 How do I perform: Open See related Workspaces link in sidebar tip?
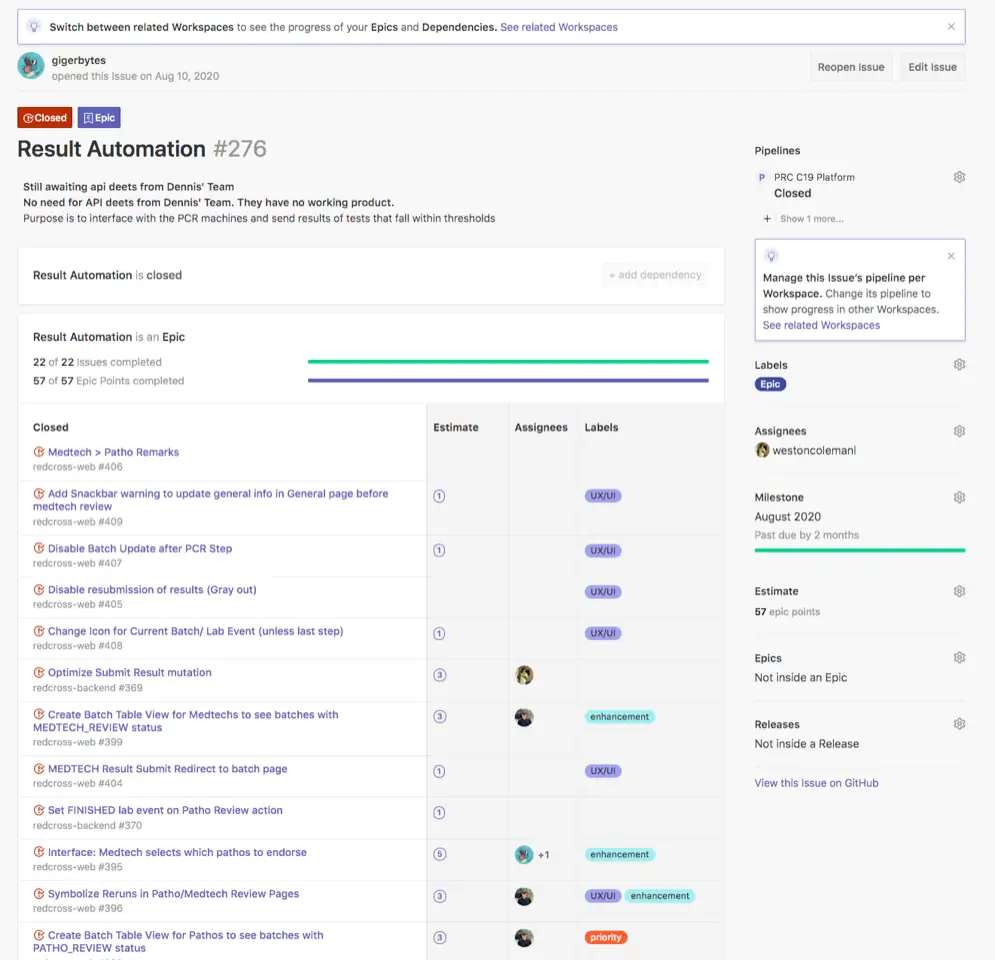[821, 325]
